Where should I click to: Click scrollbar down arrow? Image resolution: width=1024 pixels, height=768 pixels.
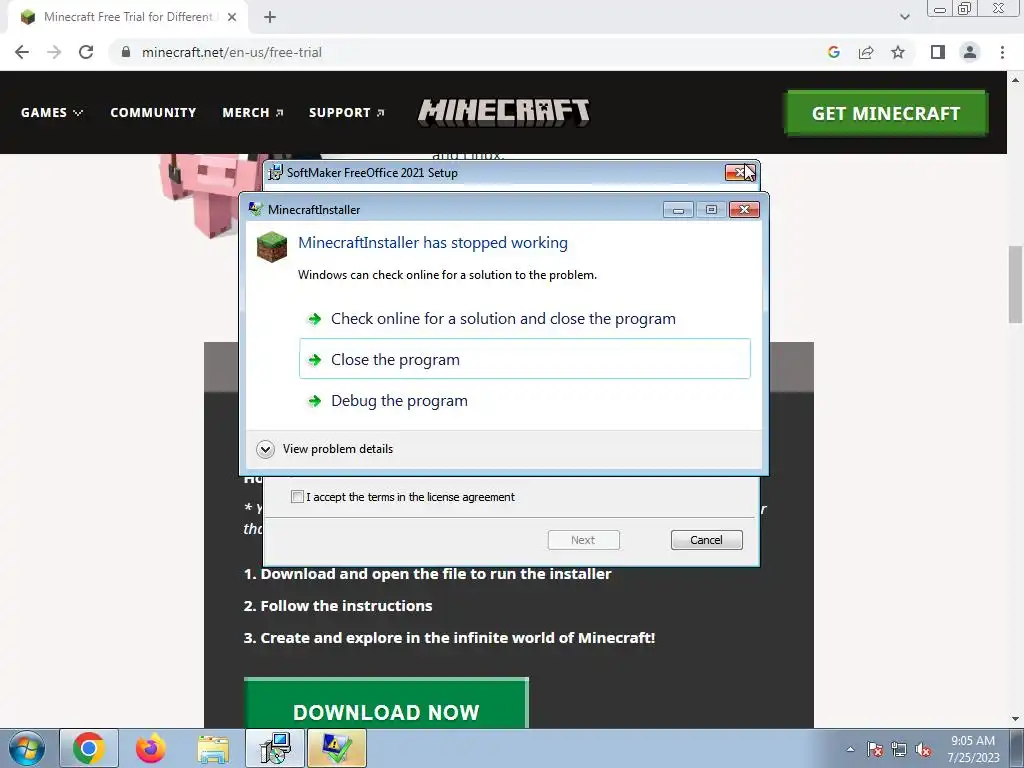1015,719
